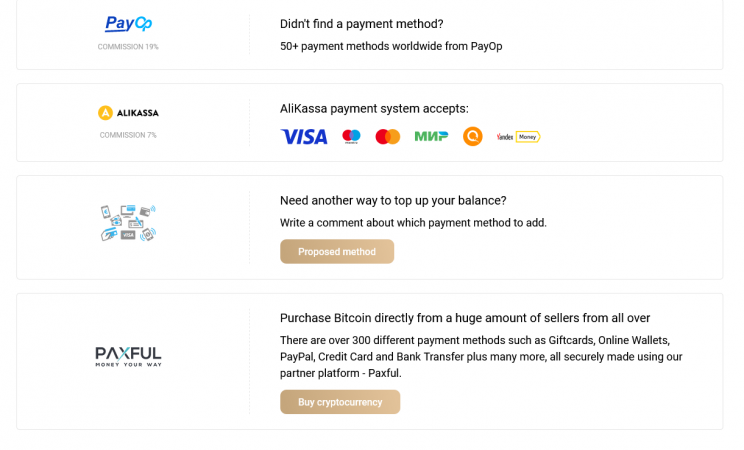Select the orange Qiwi wallet icon

click(x=472, y=137)
